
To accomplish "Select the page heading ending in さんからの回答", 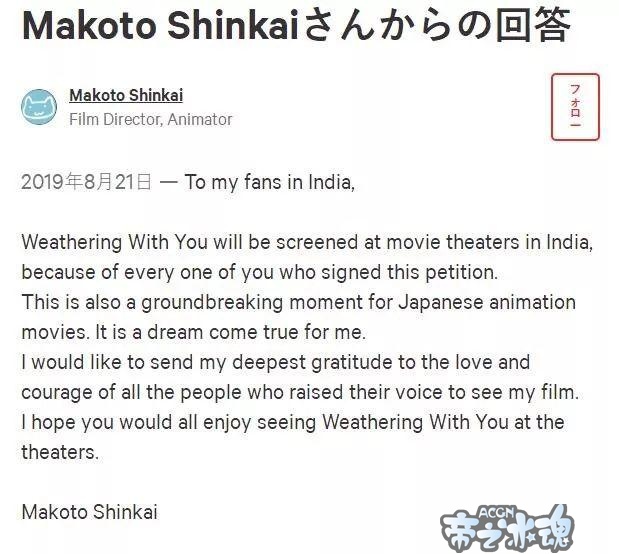I will [x=296, y=26].
